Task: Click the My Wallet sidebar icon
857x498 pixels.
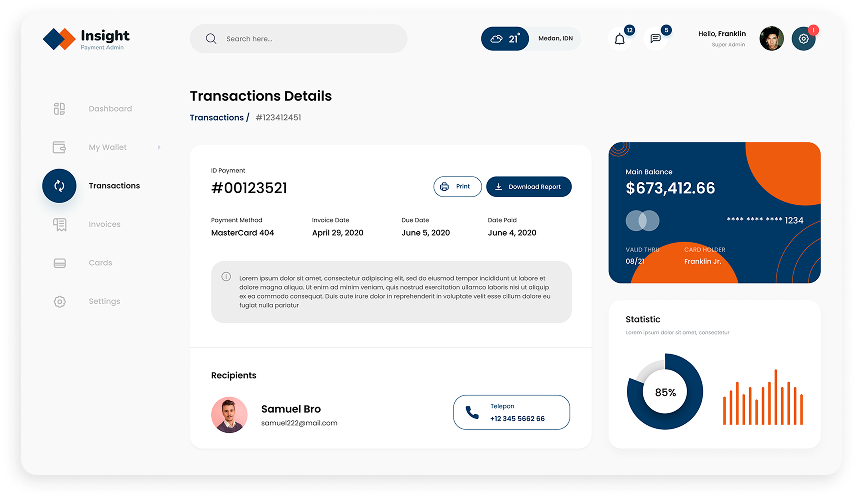Action: point(60,147)
